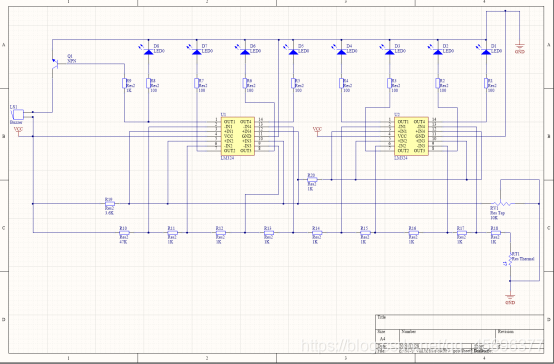Select LED D5 symbol
554x364 pixels.
[293, 52]
